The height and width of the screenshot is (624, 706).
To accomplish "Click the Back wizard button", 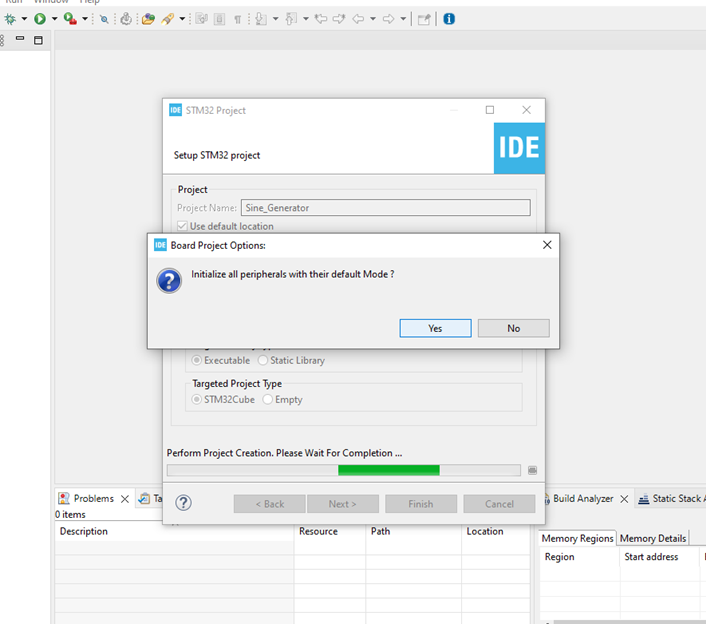I will (x=270, y=504).
